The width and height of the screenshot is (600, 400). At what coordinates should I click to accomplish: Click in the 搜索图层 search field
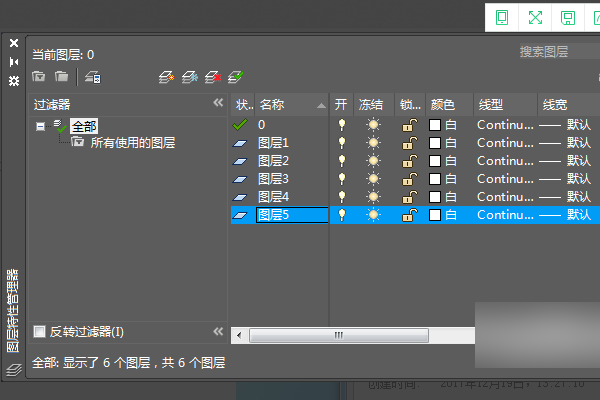click(557, 52)
